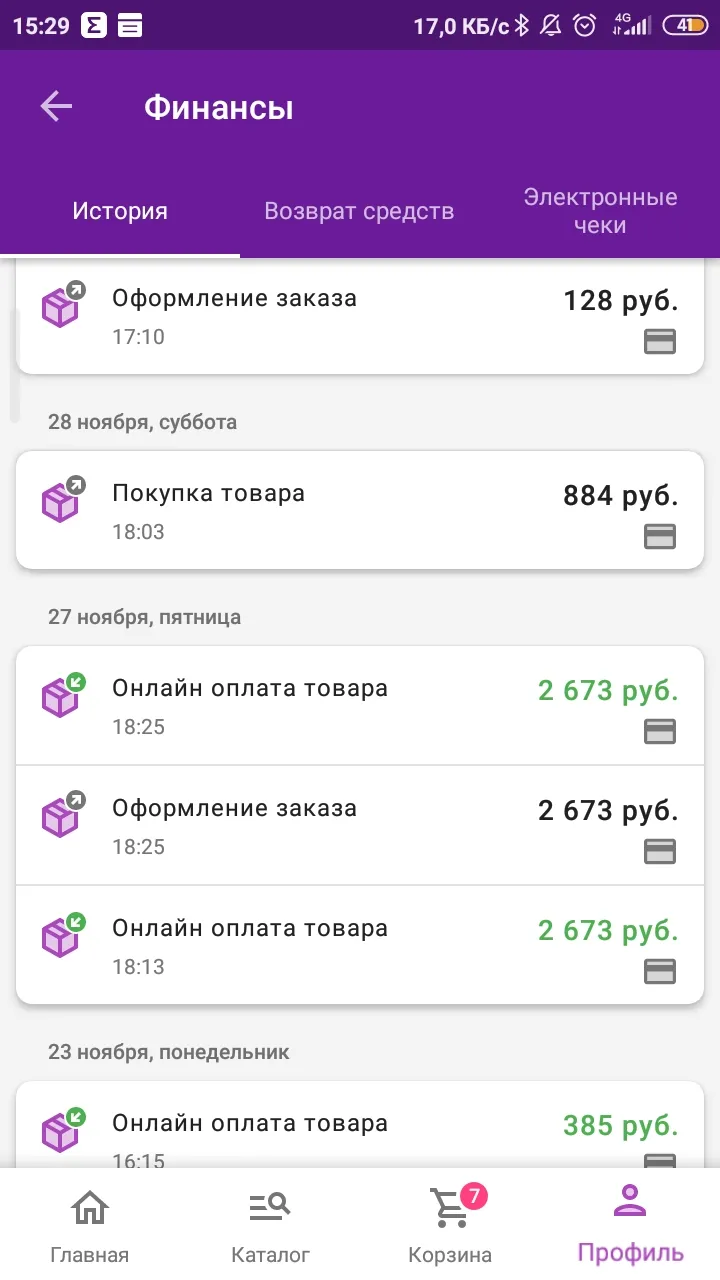720x1280 pixels.
Task: Open Оформление заказа entry at 18:25
Action: 360,825
